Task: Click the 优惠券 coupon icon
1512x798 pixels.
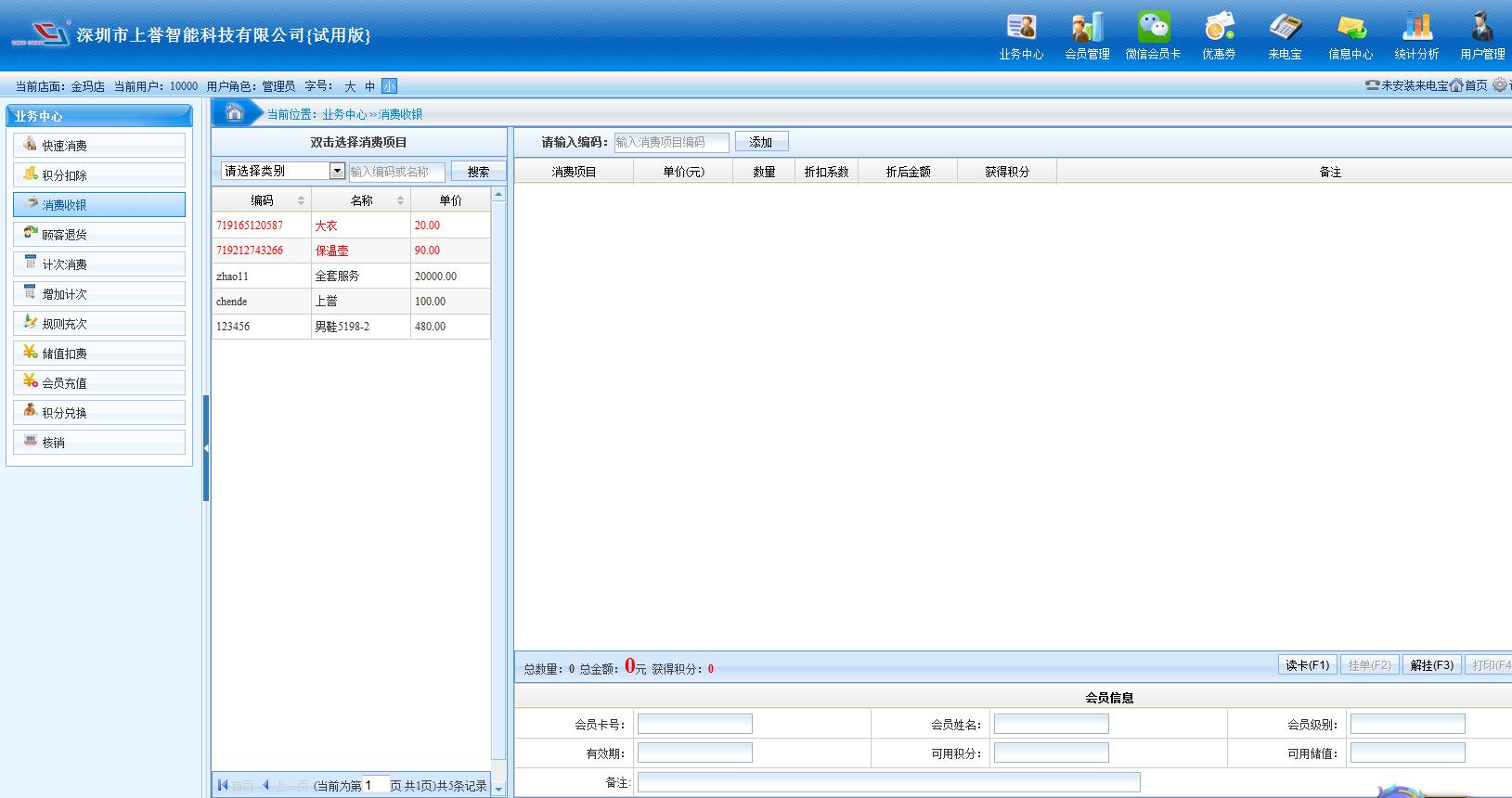Action: point(1219,27)
